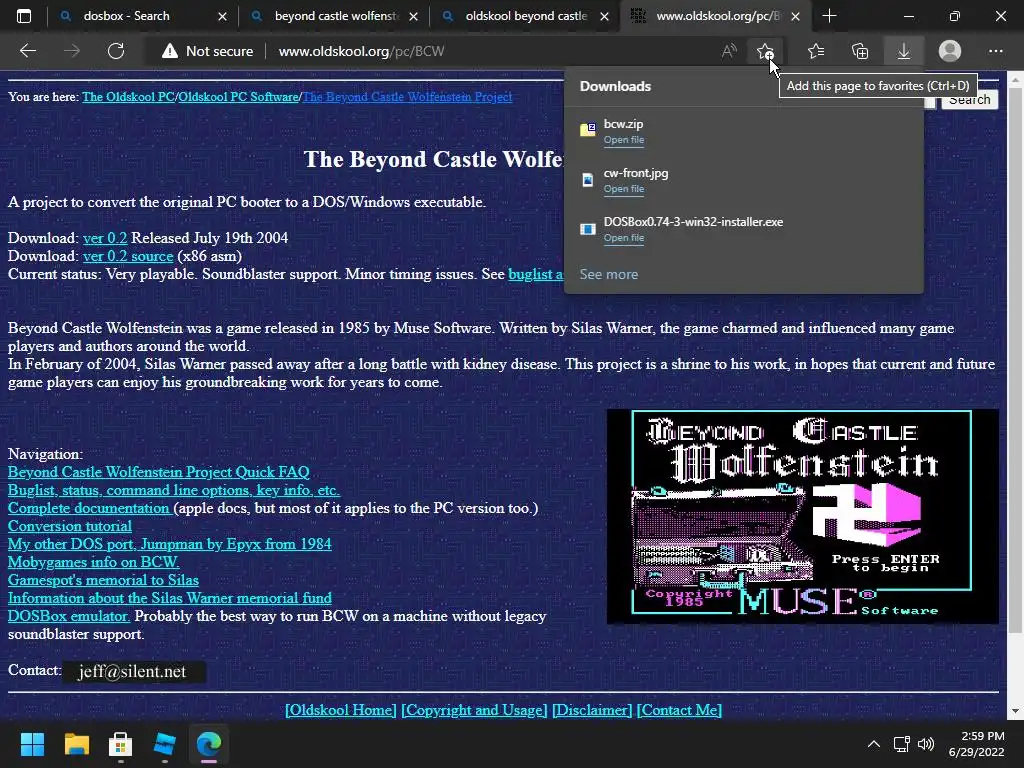Click the cw-front.jpg file icon
The image size is (1024, 768).
[x=588, y=180]
